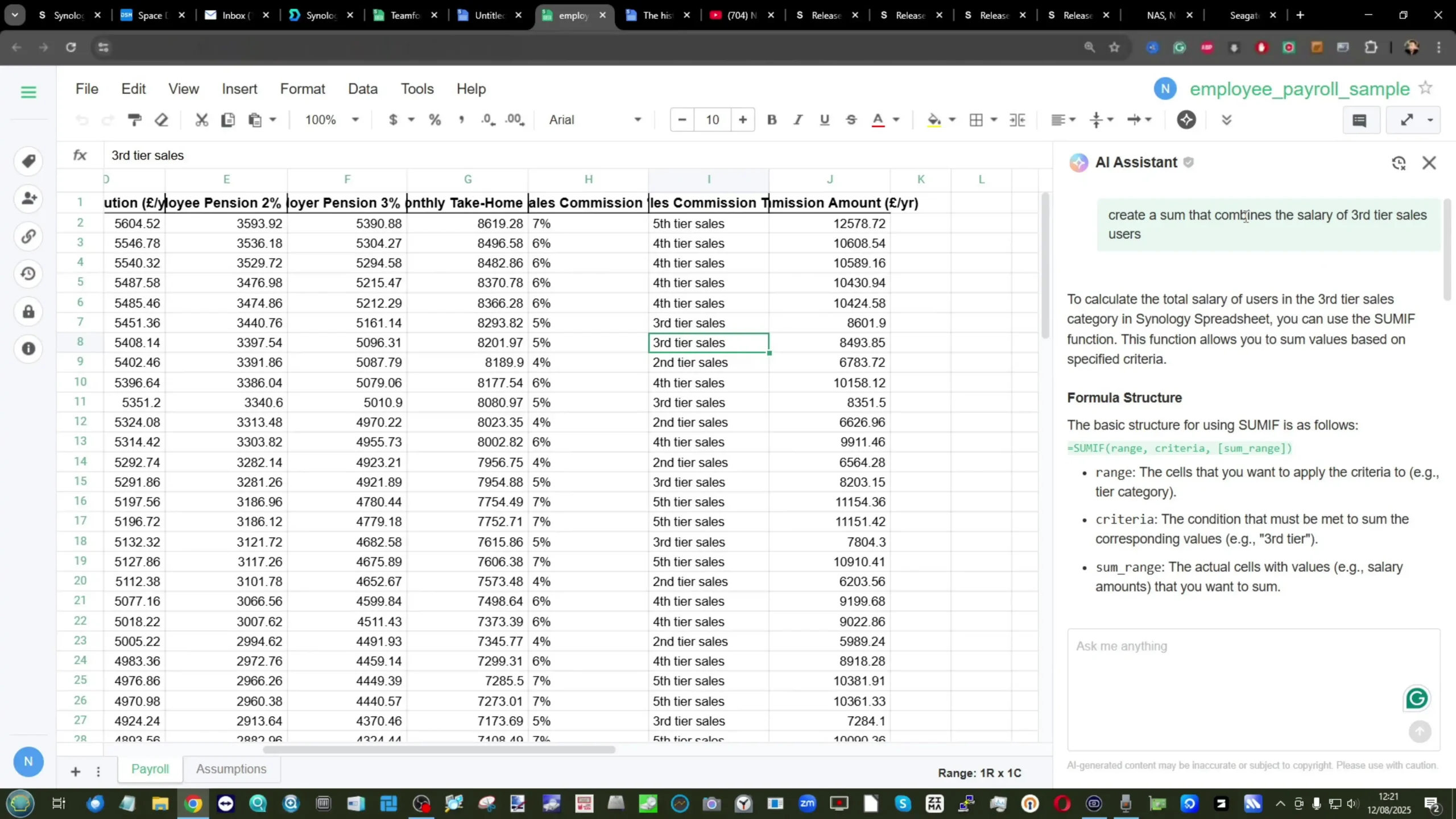Screen dimensions: 1456x819
Task: Click the horizontal sheet scrollbar
Action: pyautogui.click(x=439, y=750)
